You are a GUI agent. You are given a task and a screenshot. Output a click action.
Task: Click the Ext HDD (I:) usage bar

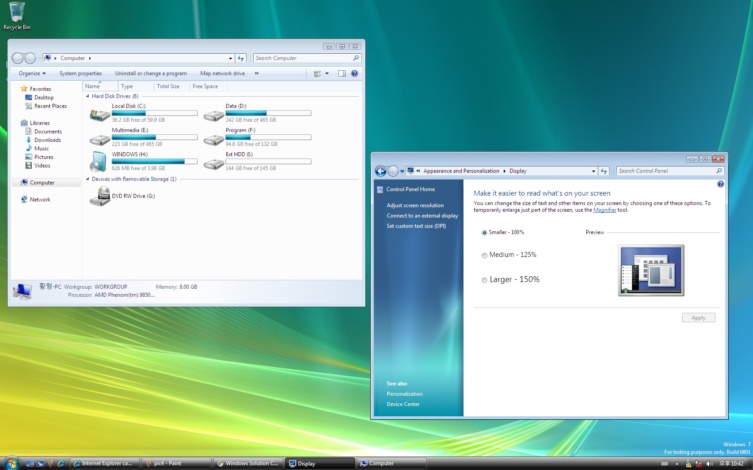point(268,161)
